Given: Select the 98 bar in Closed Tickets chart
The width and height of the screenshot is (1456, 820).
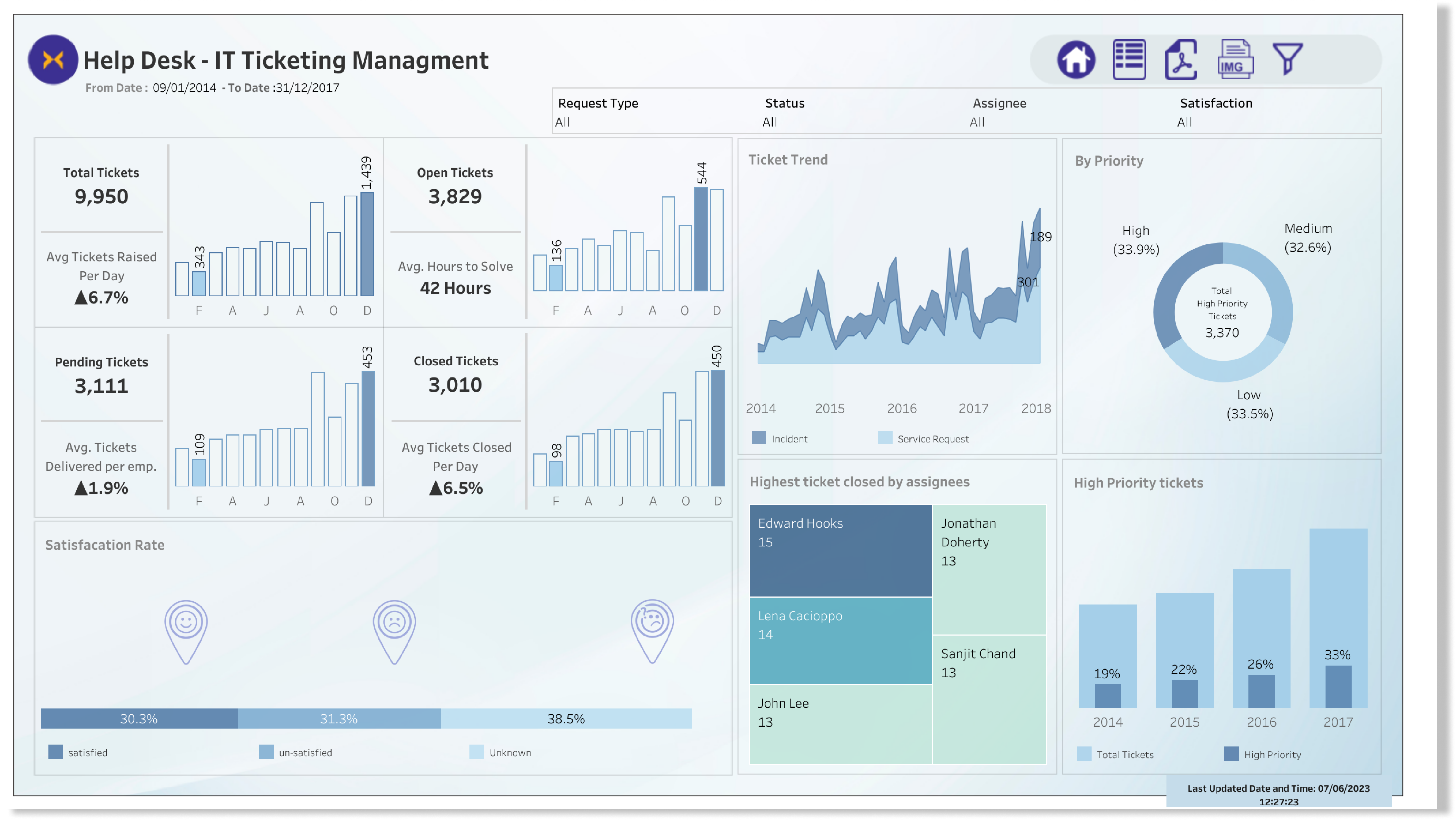Looking at the screenshot, I should coord(556,473).
